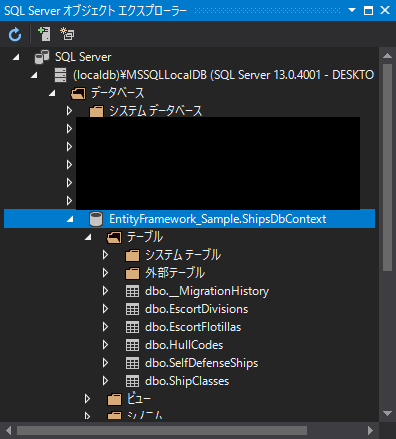Click the ビュー folder icon
This screenshot has width=396, height=439.
pos(114,399)
